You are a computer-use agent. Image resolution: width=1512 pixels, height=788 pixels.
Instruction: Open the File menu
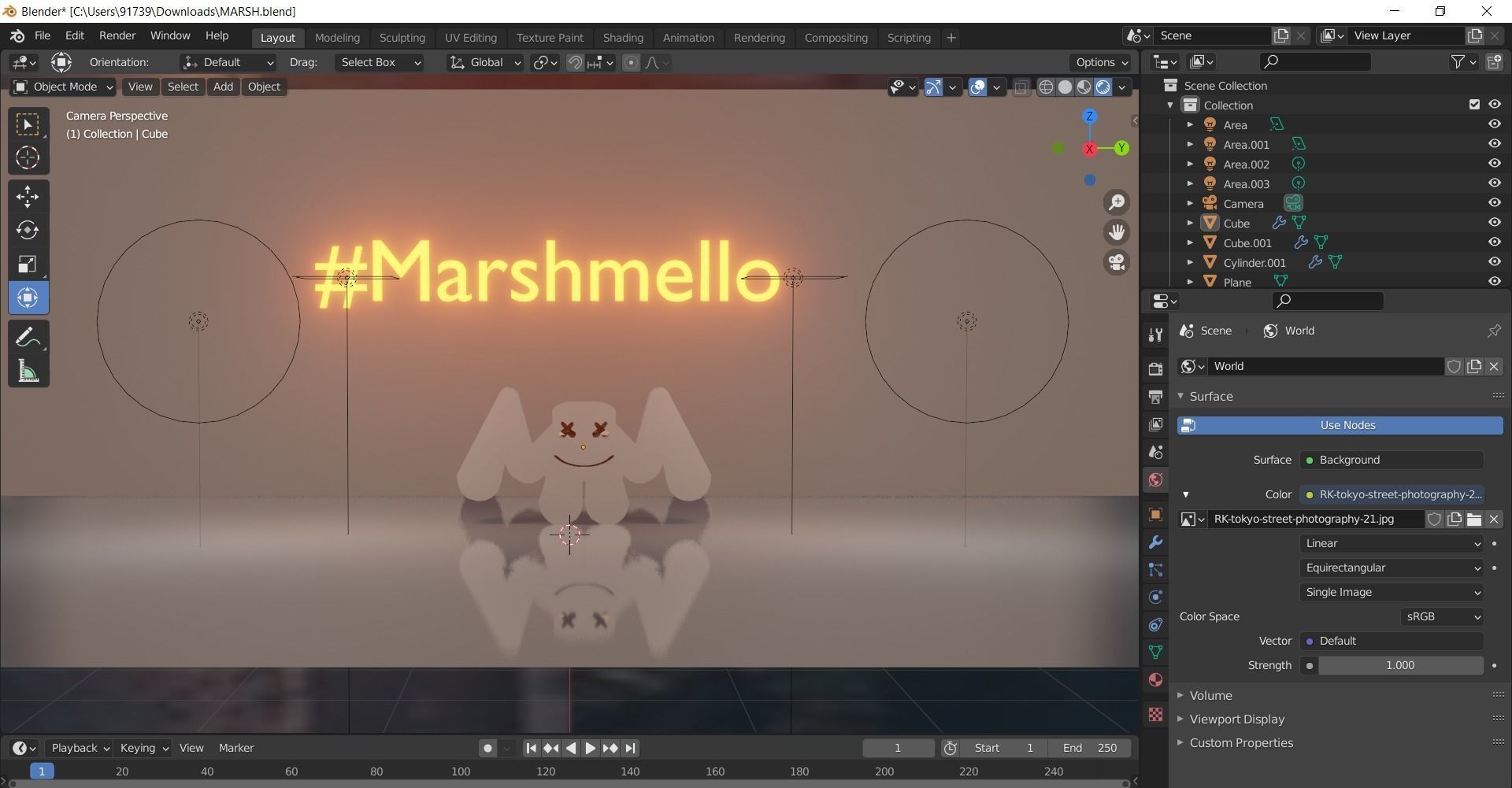pyautogui.click(x=43, y=36)
